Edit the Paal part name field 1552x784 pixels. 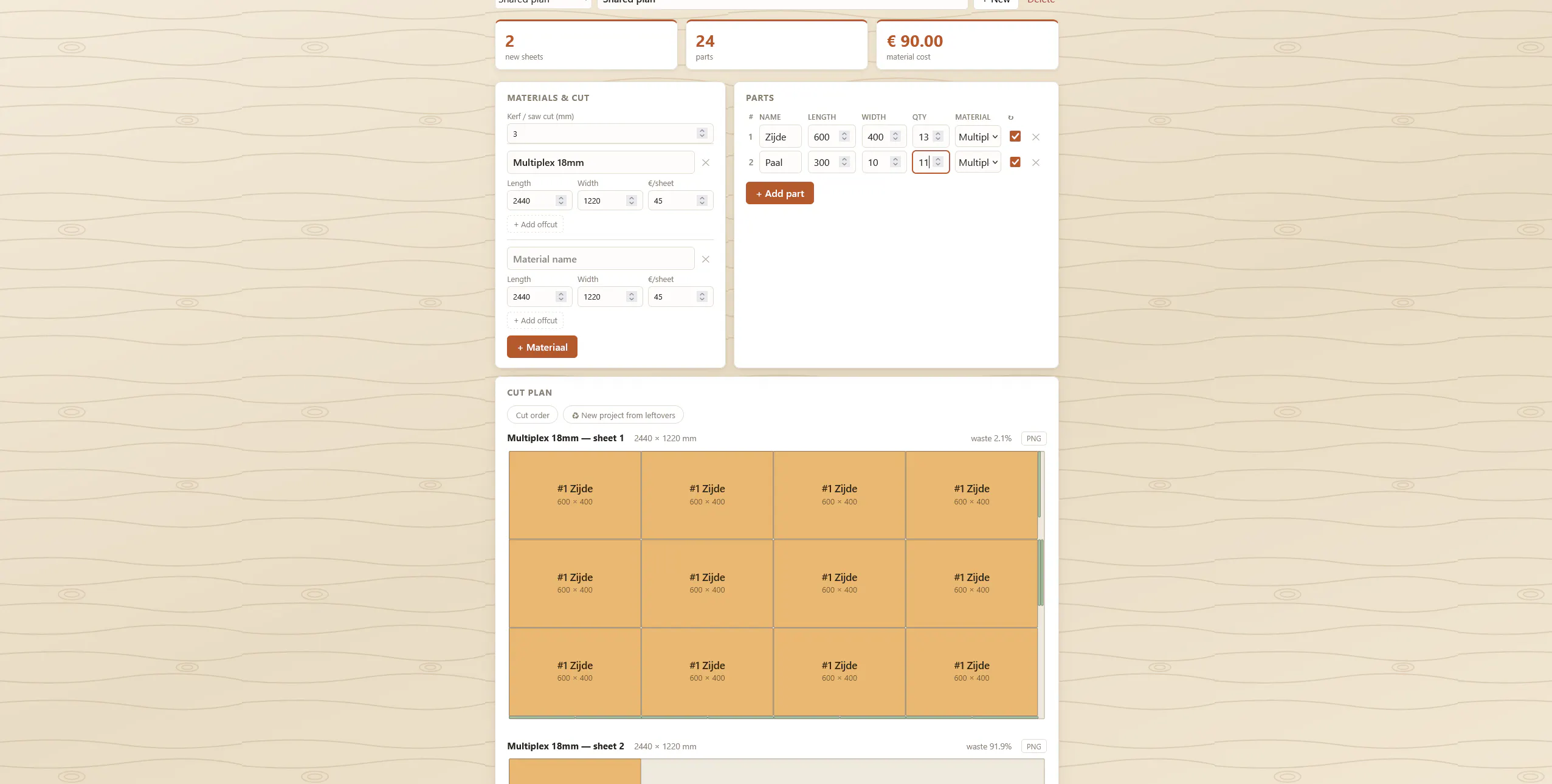[x=781, y=162]
